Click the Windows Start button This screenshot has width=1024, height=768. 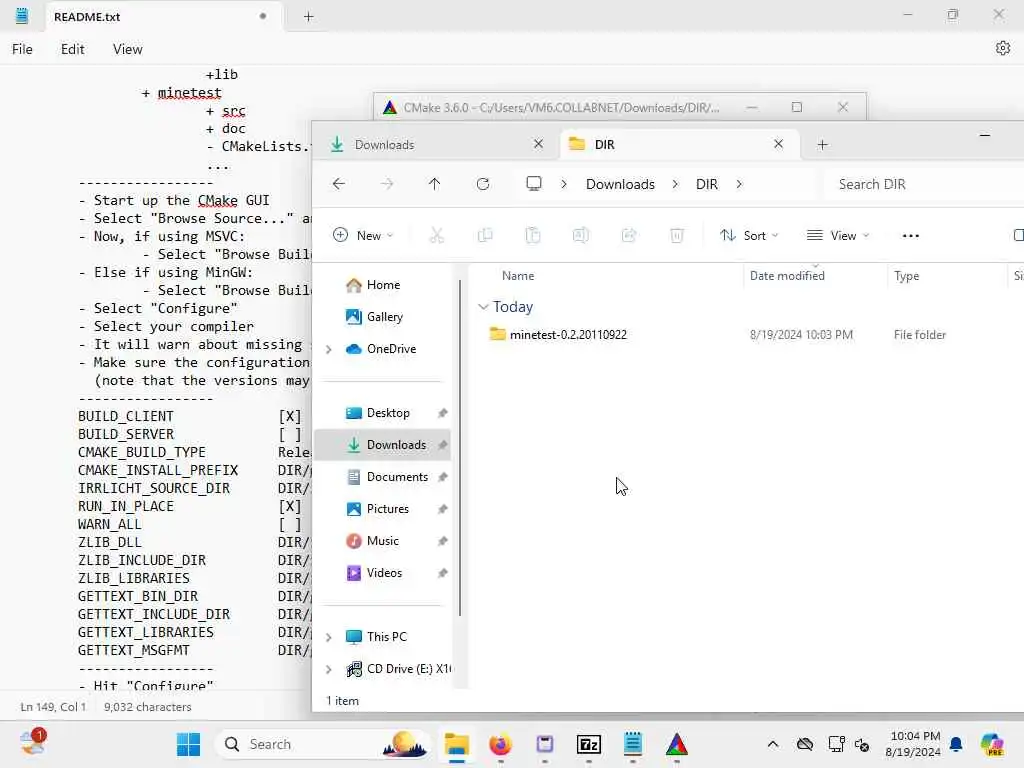tap(189, 744)
